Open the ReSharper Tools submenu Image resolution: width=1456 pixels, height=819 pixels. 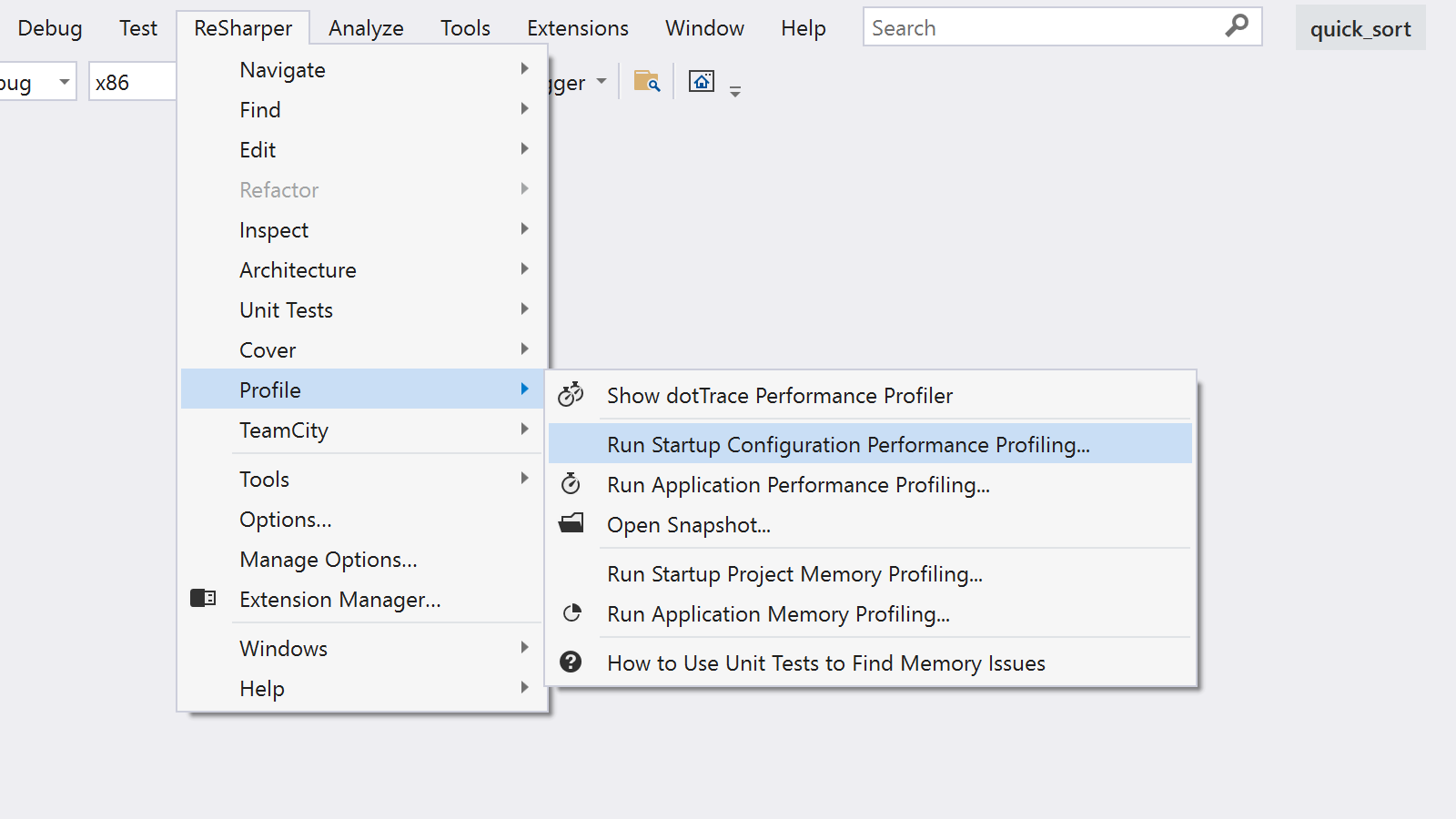364,480
